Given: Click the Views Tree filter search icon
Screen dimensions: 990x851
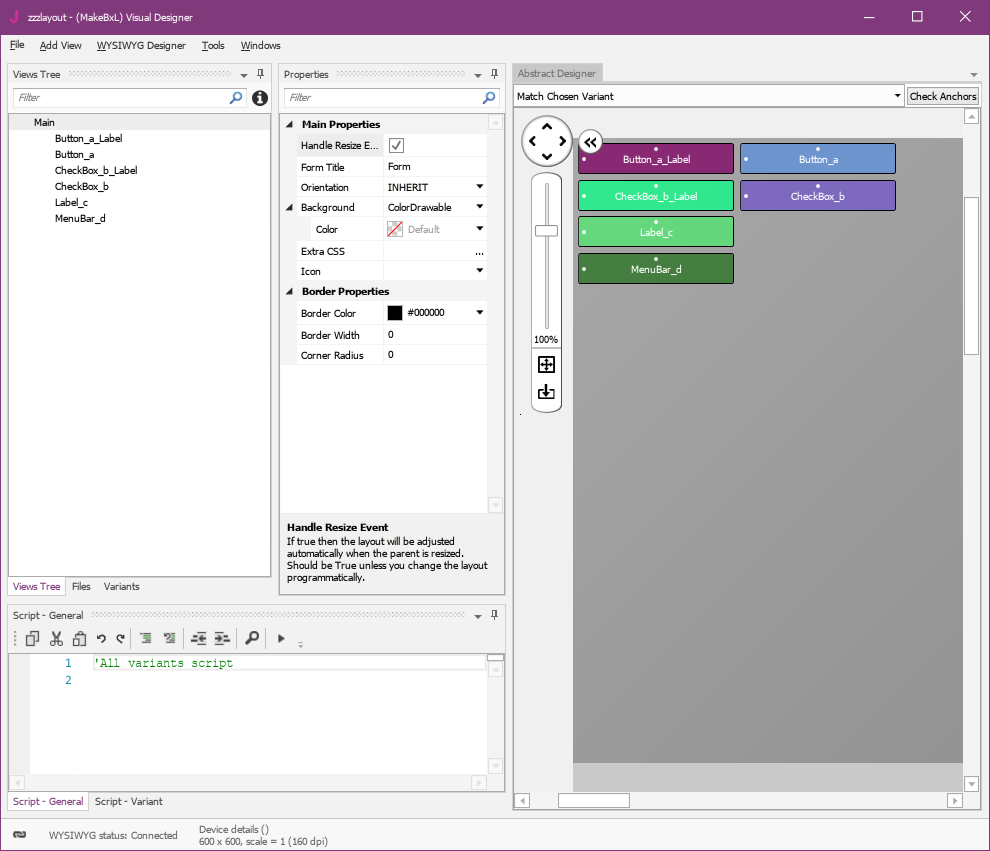Looking at the screenshot, I should coord(236,97).
